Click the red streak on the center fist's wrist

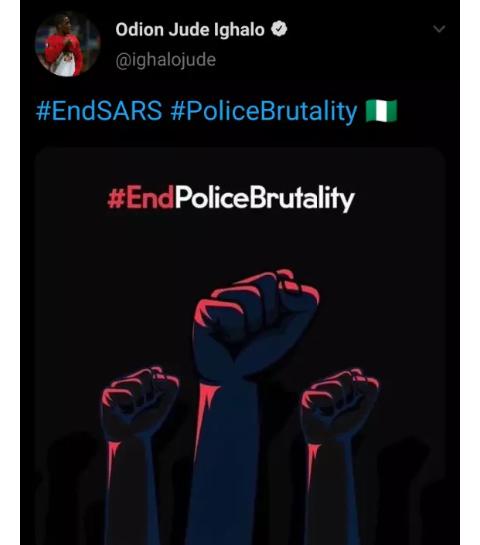coord(205,407)
